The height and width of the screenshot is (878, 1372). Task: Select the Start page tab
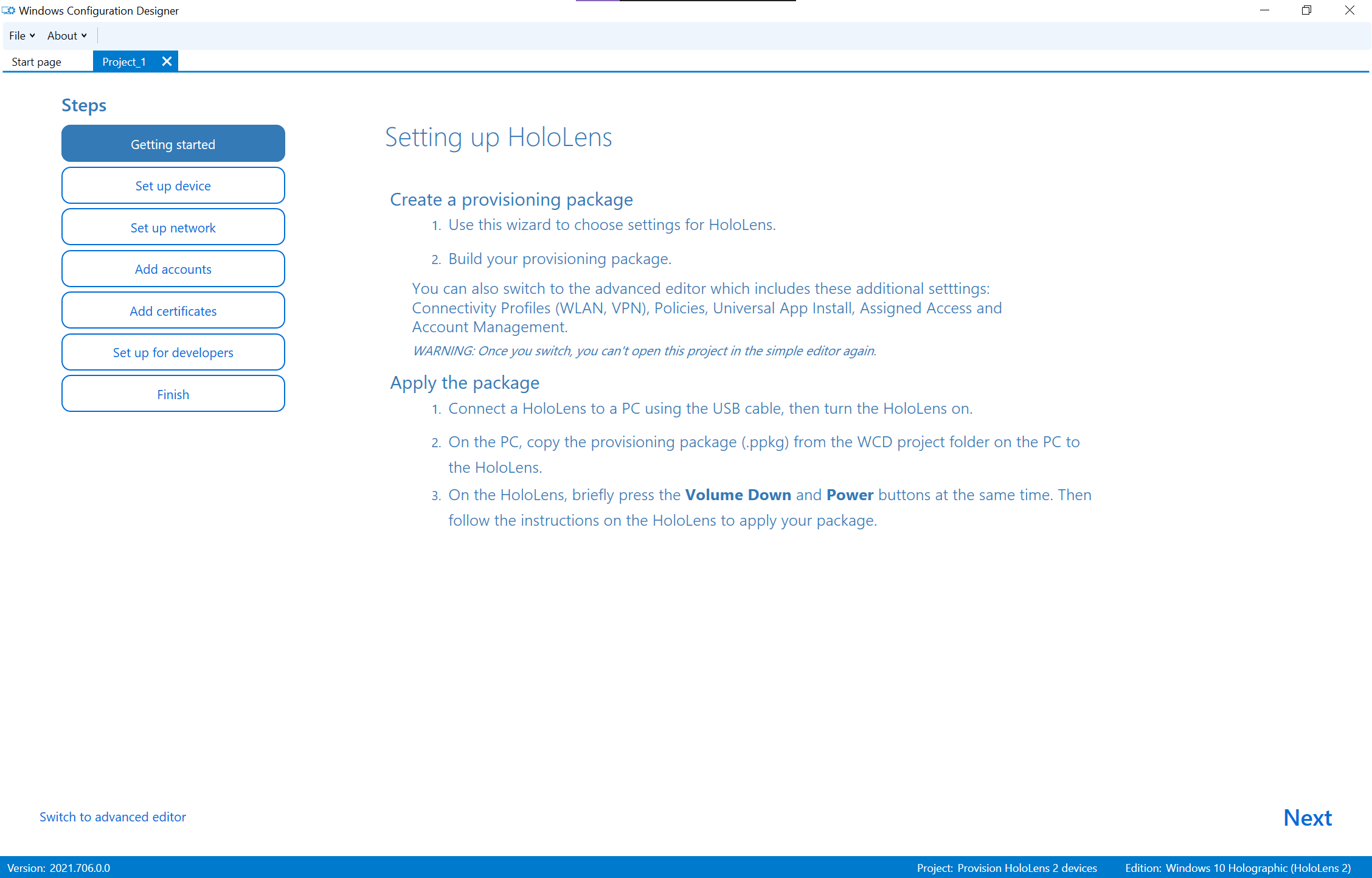tap(36, 62)
